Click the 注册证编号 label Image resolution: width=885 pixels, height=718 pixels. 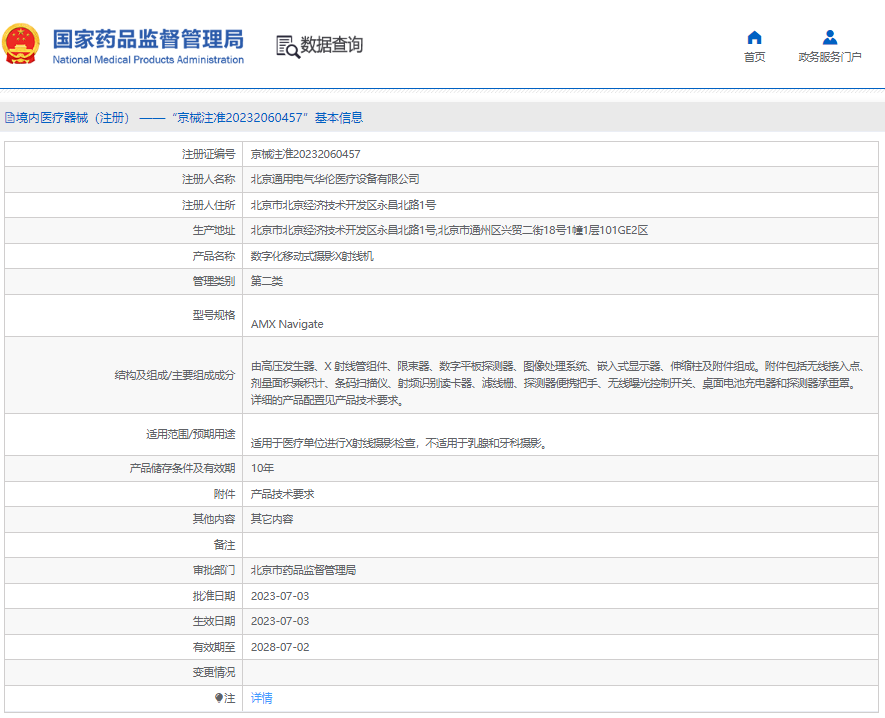208,154
